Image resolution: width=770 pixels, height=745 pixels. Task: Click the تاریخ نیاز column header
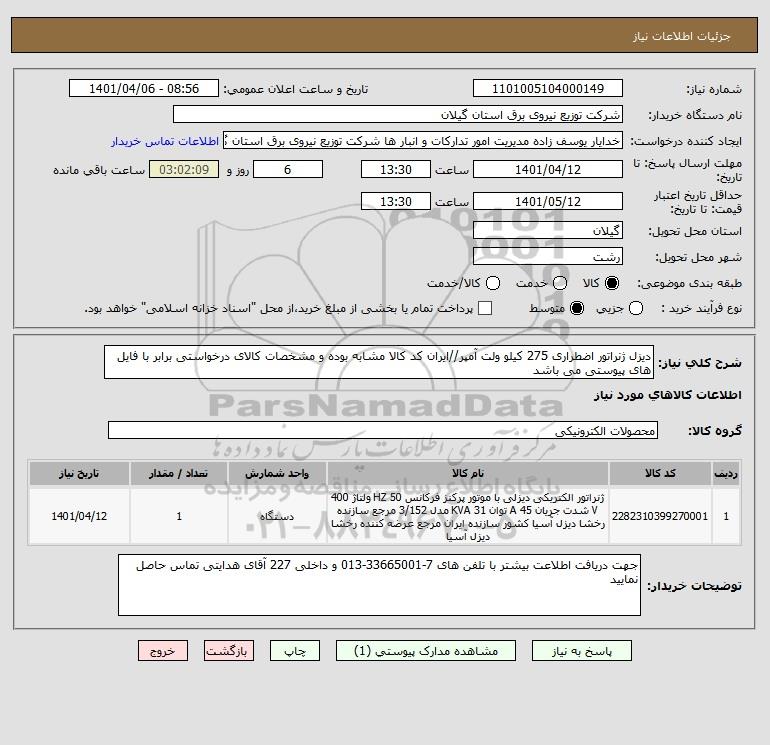(79, 473)
